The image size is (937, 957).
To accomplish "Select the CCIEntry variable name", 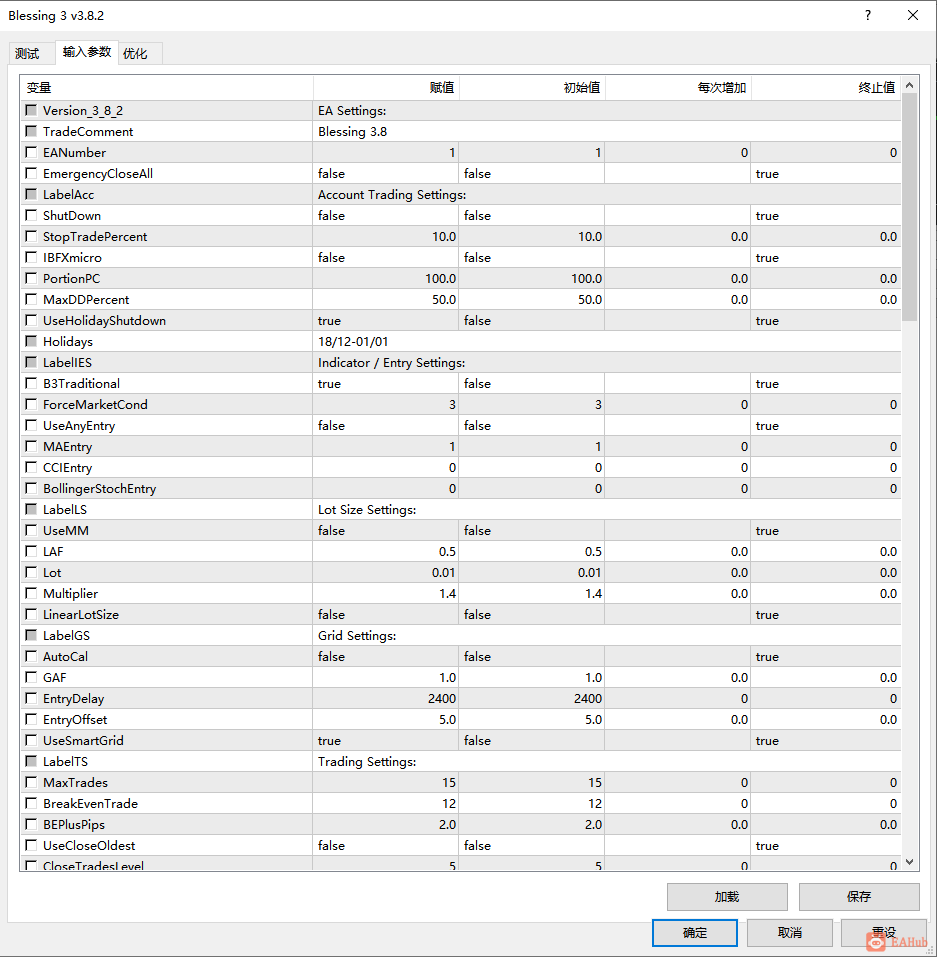I will tap(67, 468).
